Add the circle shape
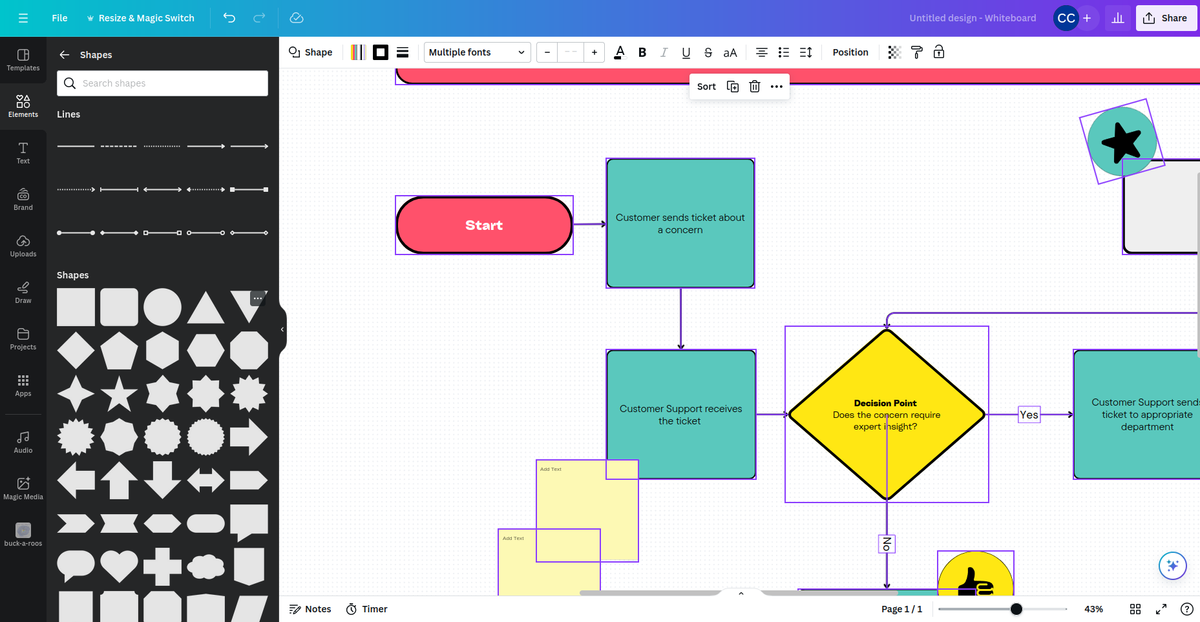This screenshot has width=1200, height=622. [x=162, y=307]
